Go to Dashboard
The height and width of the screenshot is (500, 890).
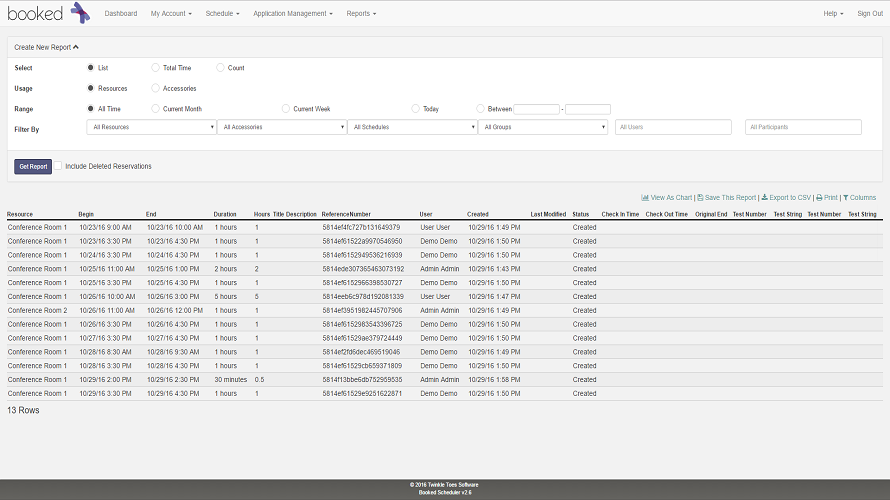tap(121, 14)
